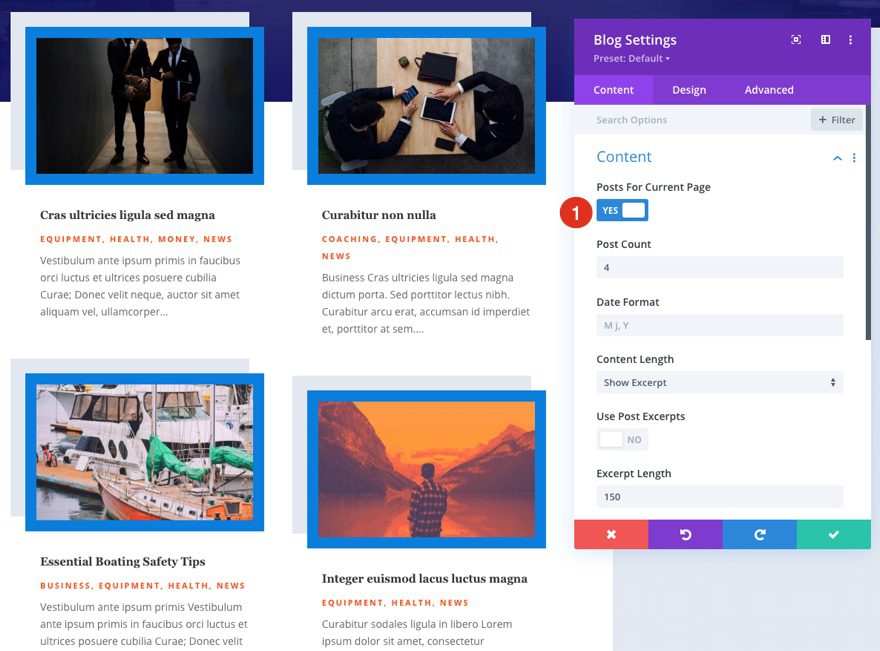Click the split-panel view icon in the header
This screenshot has height=651, width=880.
point(824,39)
